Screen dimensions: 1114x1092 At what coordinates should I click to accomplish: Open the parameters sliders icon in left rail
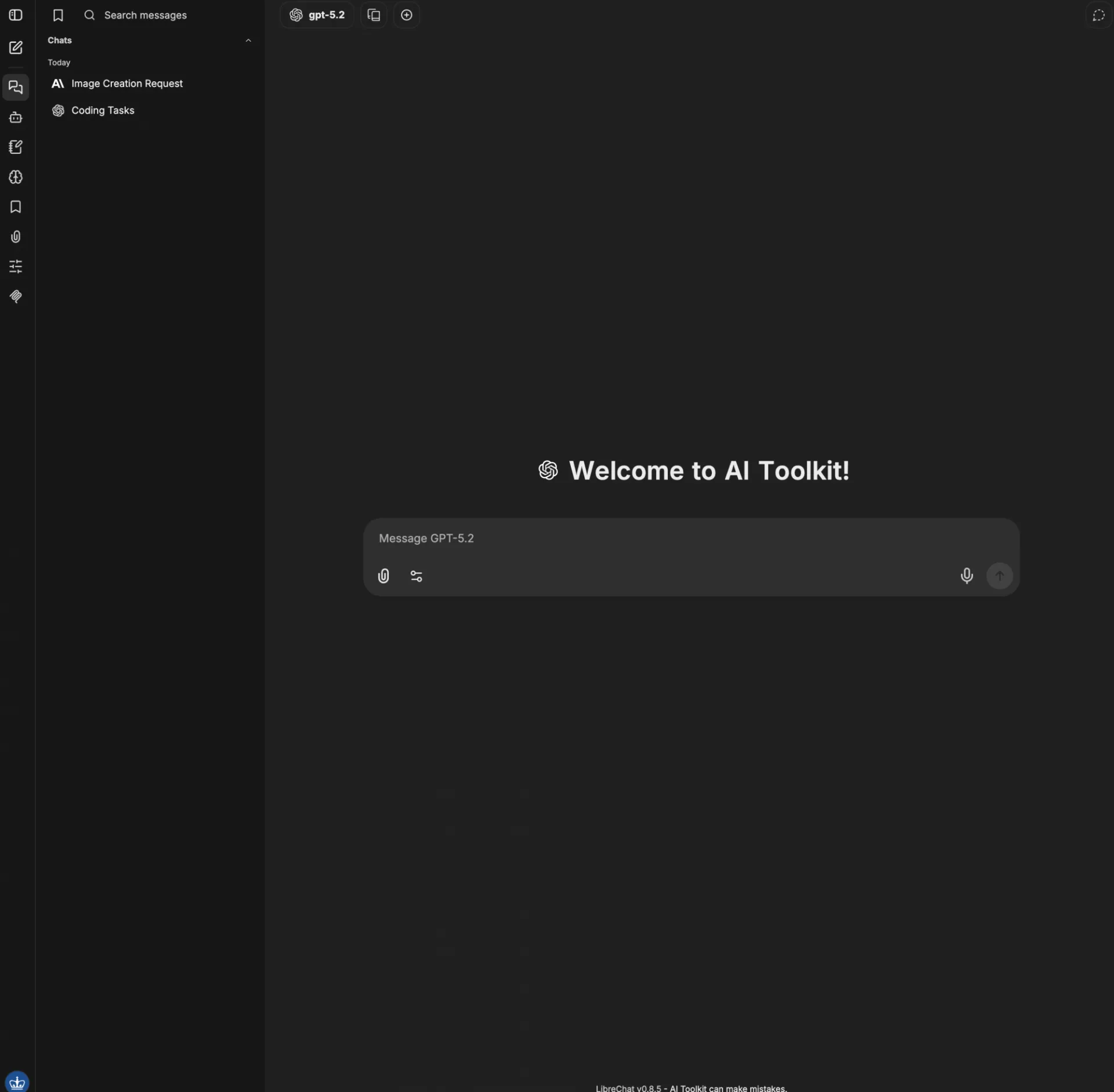pyautogui.click(x=16, y=267)
